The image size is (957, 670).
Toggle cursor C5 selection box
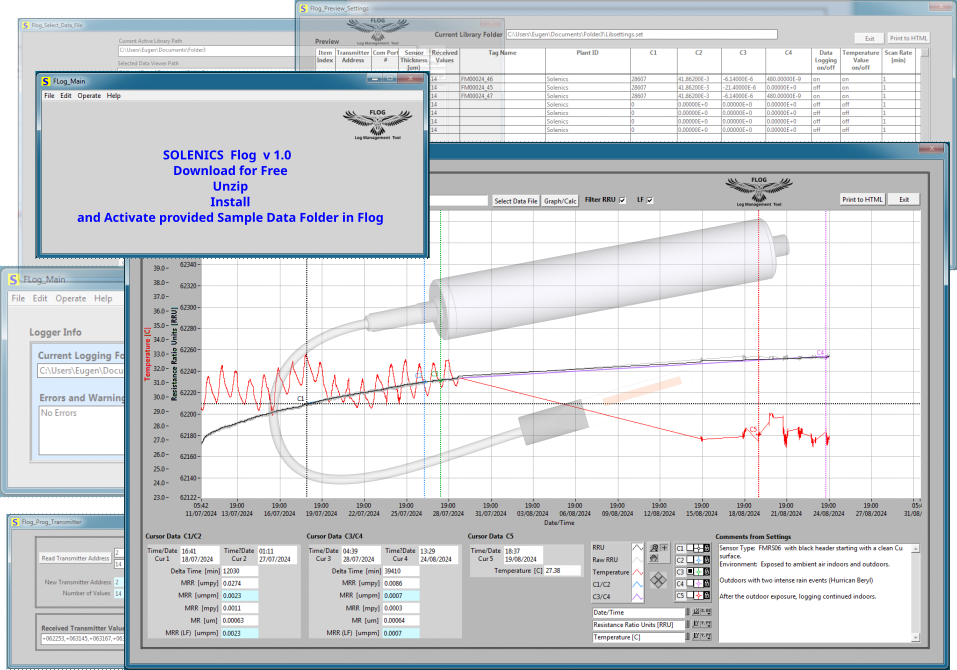(690, 596)
